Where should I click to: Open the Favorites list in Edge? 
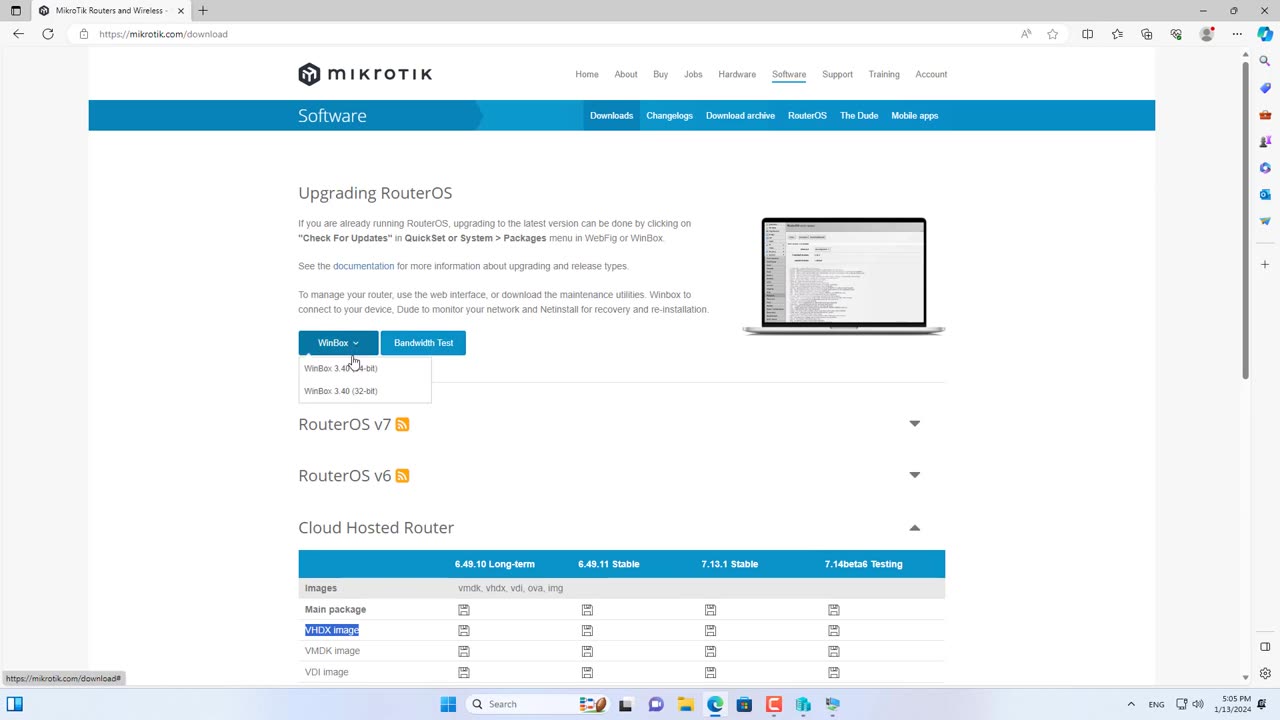(1117, 34)
